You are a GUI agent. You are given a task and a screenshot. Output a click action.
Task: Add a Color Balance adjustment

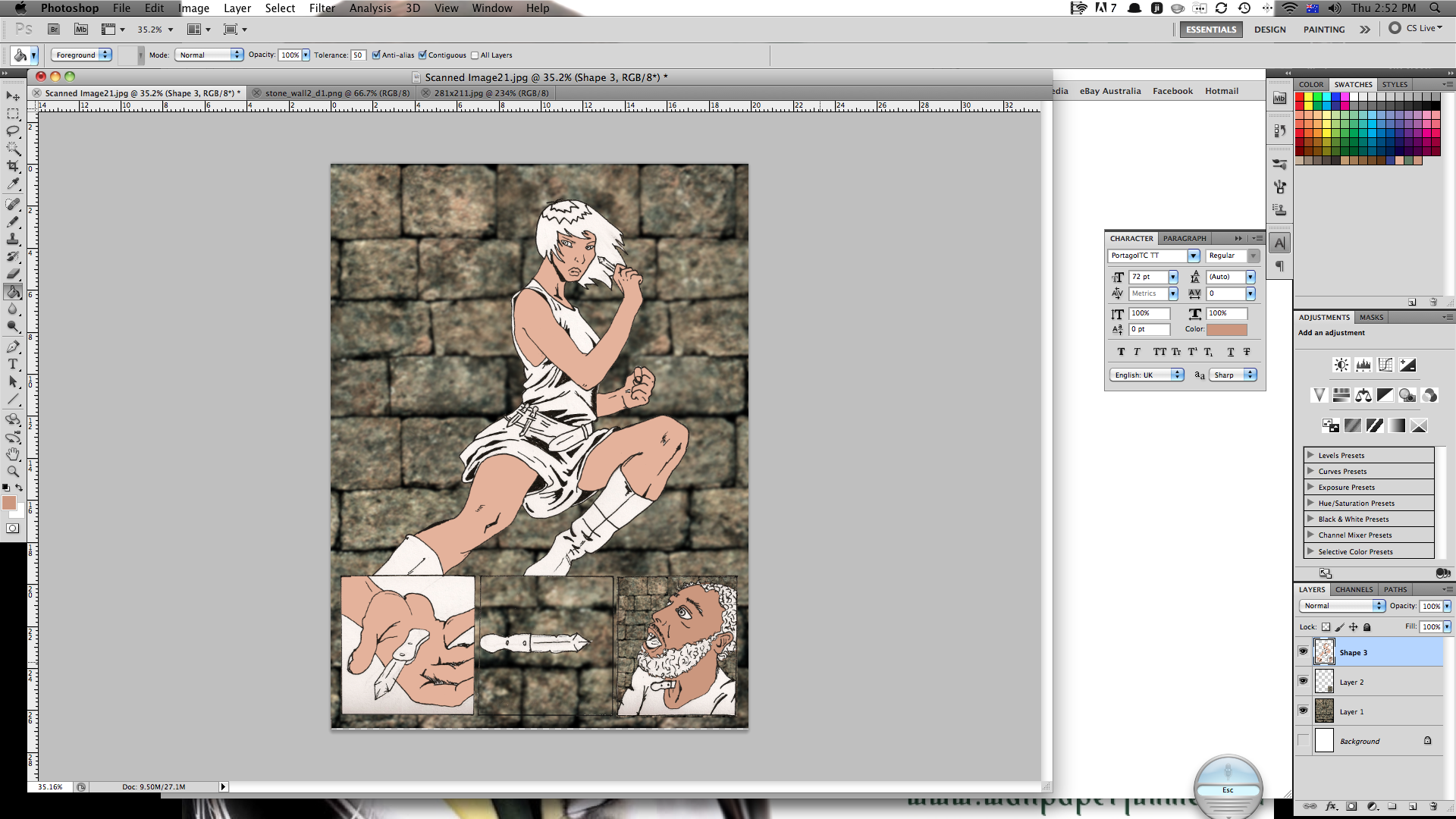(1363, 395)
